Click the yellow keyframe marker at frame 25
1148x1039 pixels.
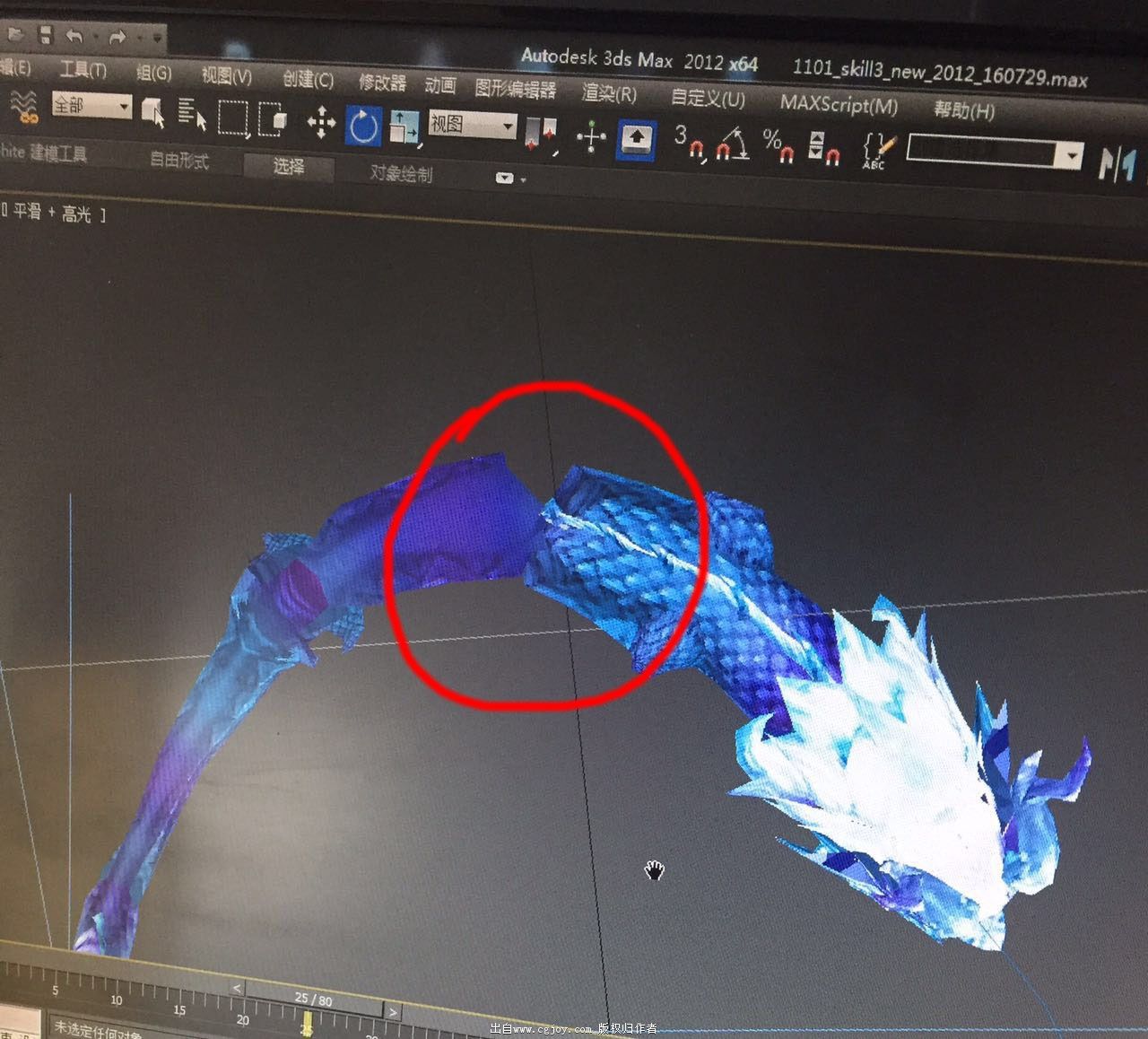click(x=308, y=1022)
